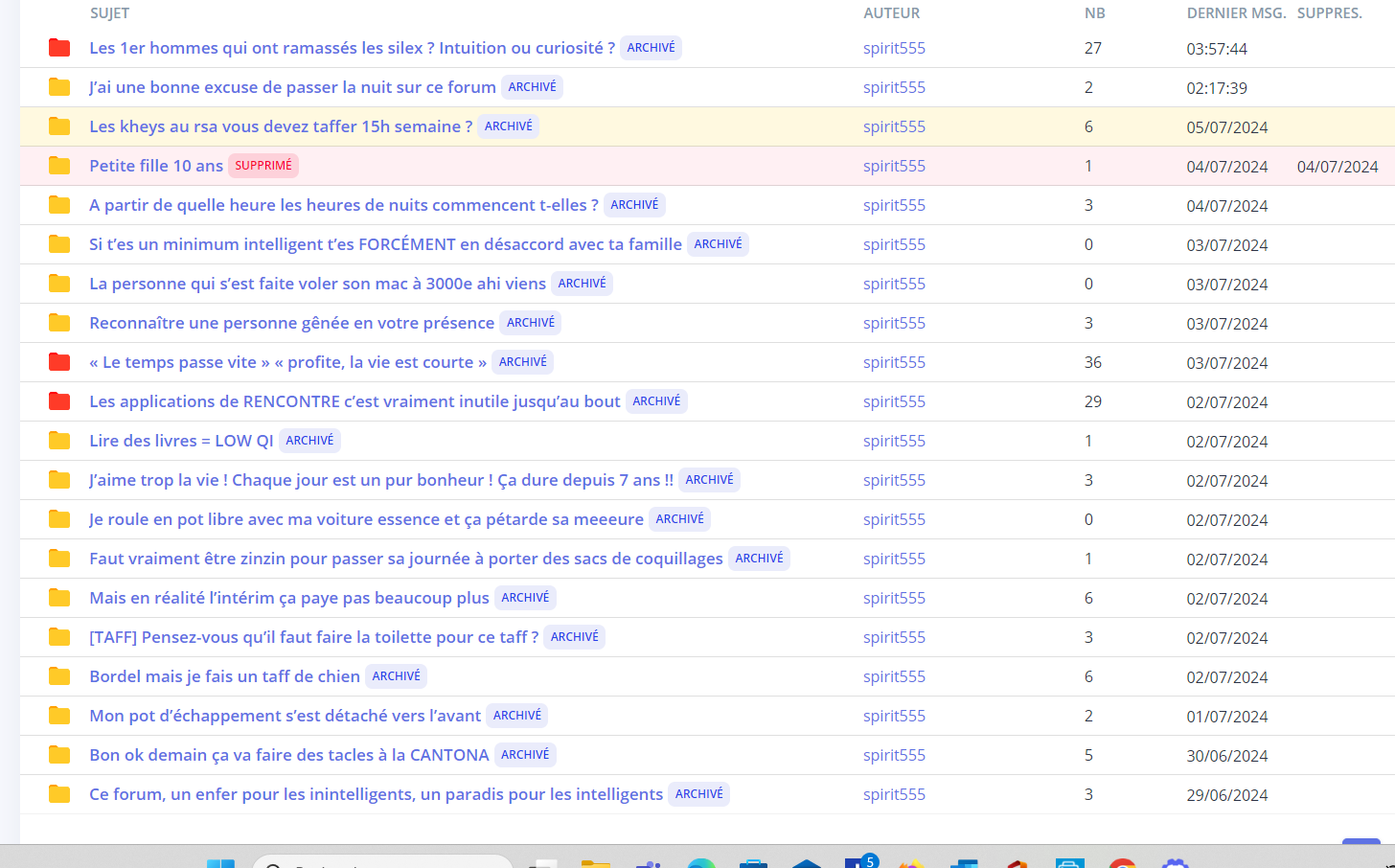
Task: Click the folder icon next to 'La personne qui s'est faite voler' topic
Action: (x=59, y=284)
